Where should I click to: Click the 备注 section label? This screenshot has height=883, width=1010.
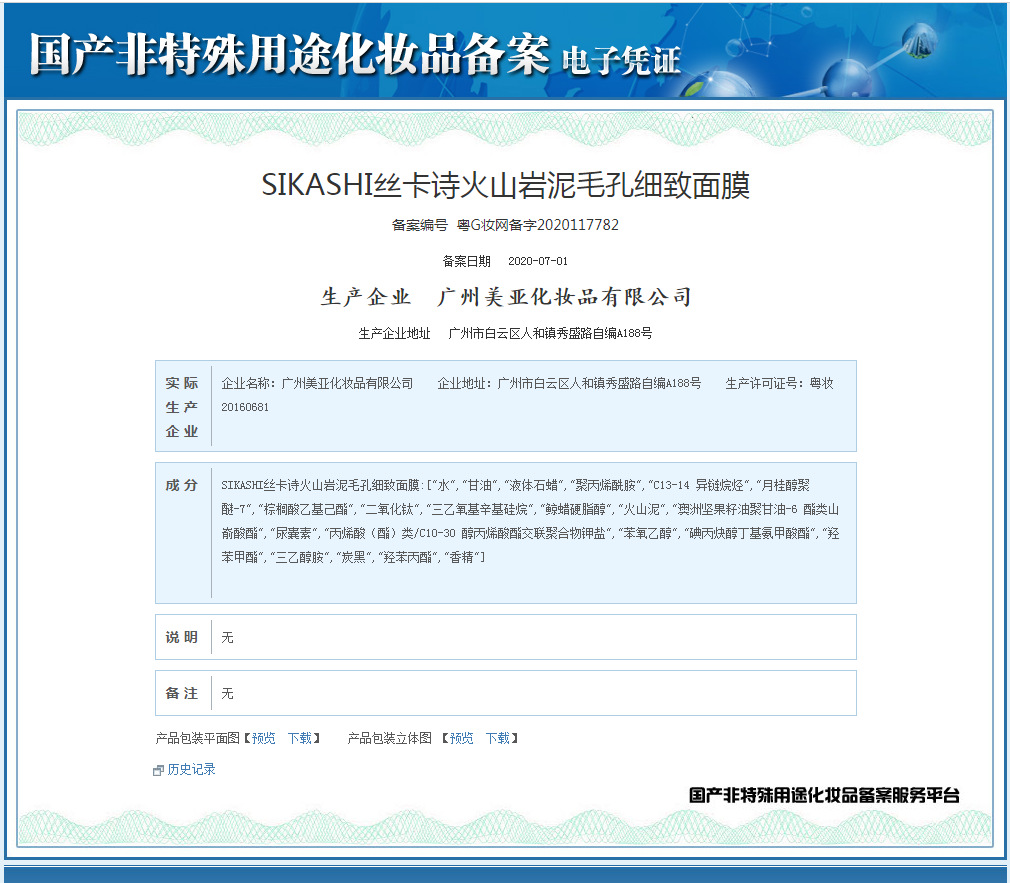182,693
